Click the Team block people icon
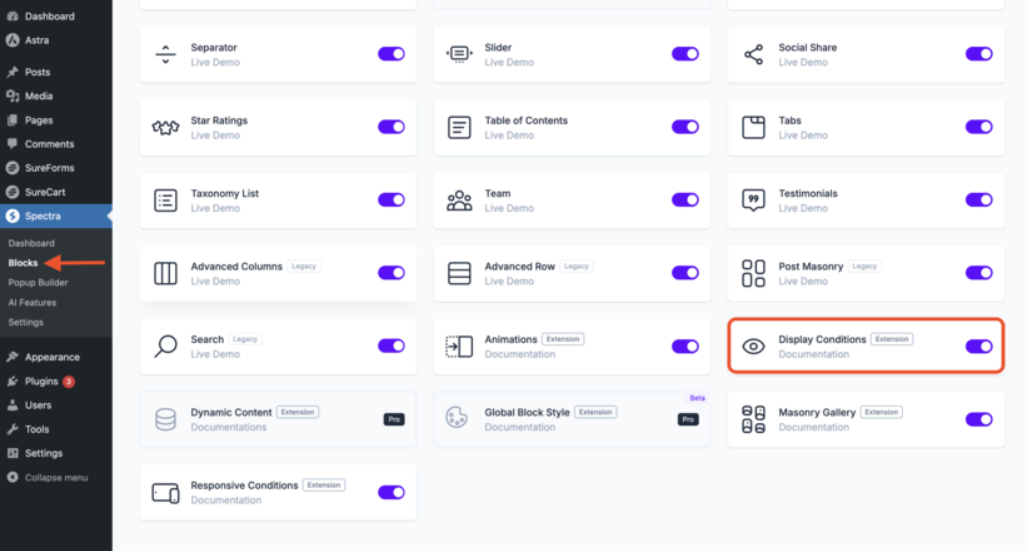 (x=459, y=200)
